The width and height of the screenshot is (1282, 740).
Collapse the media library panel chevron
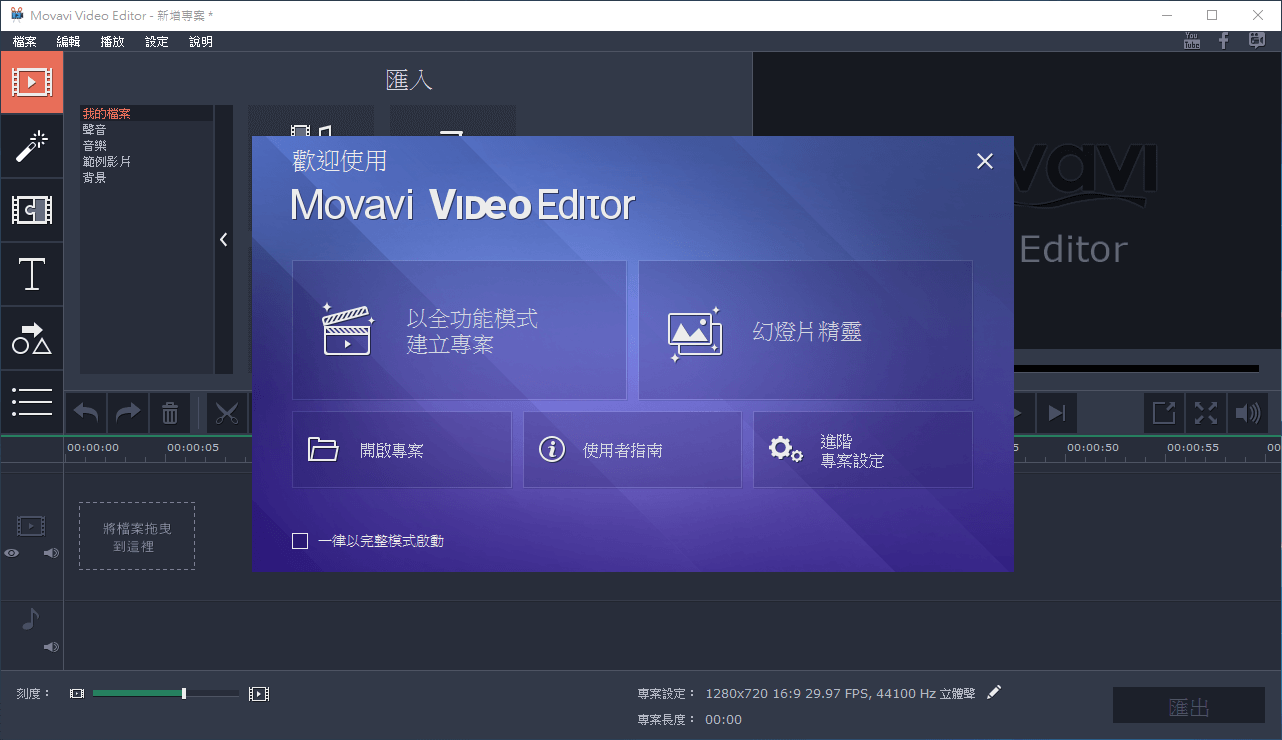click(x=223, y=239)
